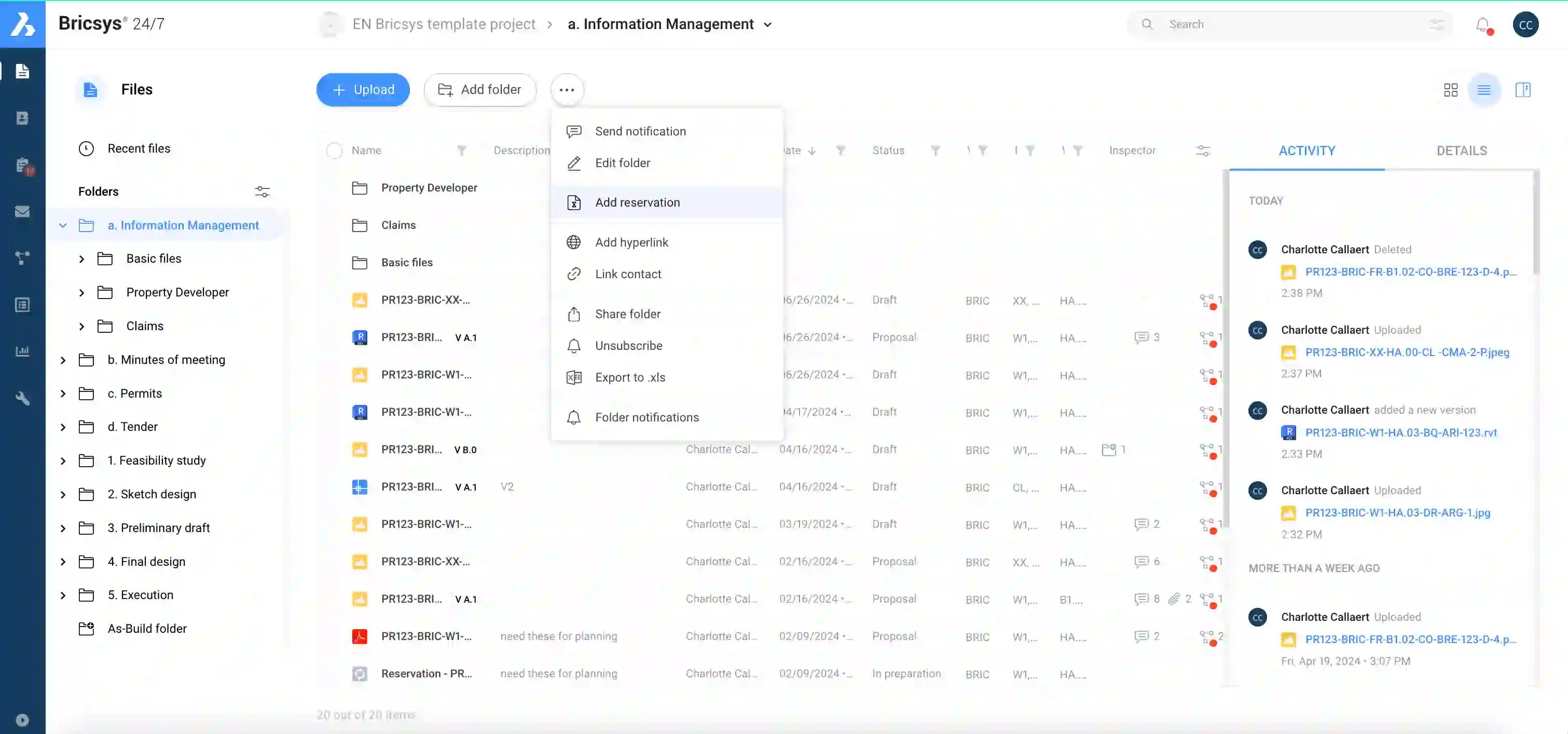Select the 2. Sketch design folder
Screen dimensions: 1568x734
[152, 495]
